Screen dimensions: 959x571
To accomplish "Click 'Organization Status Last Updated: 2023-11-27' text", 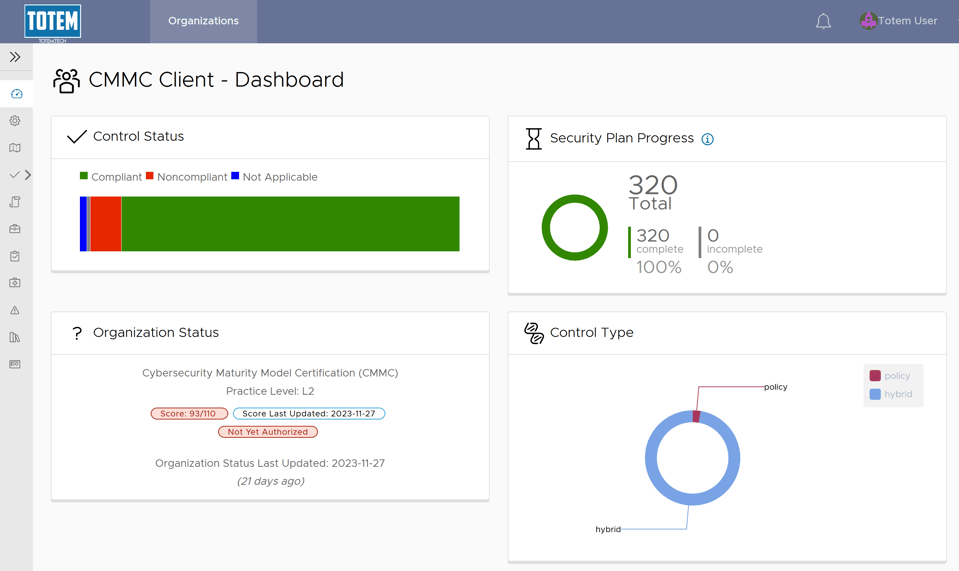I will 270,463.
